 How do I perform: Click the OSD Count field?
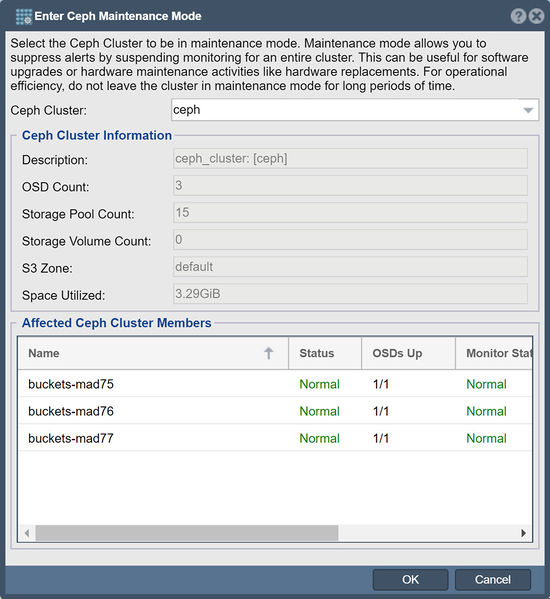(350, 186)
